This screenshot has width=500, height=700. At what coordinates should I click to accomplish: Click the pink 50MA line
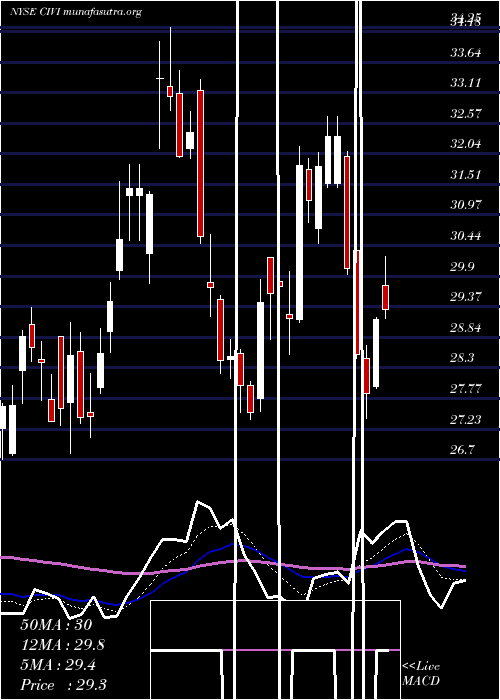(233, 565)
